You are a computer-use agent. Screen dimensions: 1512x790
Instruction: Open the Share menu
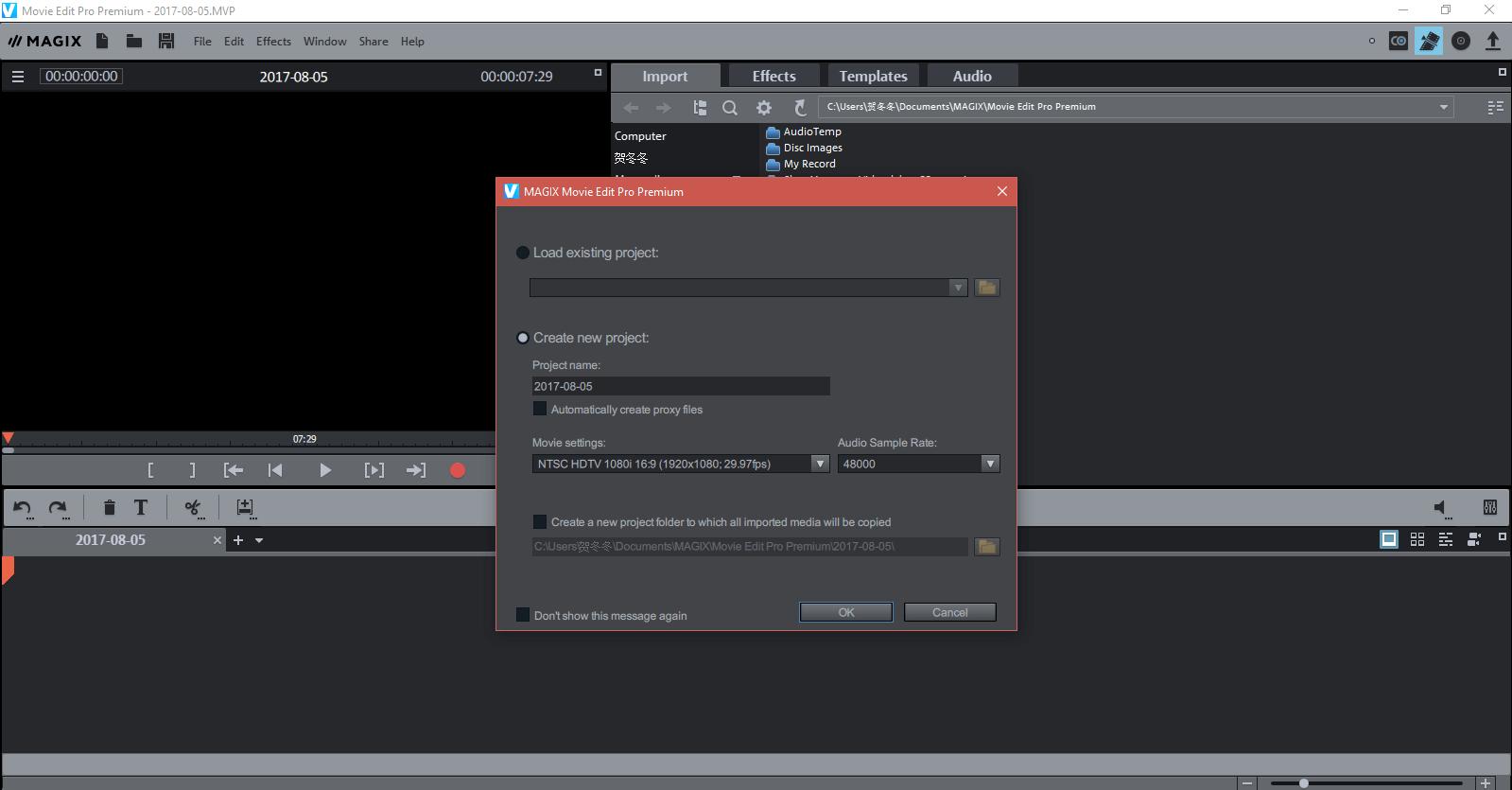pos(374,42)
